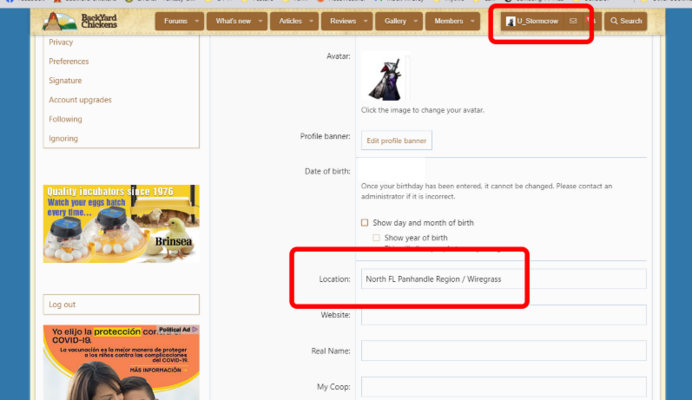This screenshot has height=400, width=692.
Task: Focus the My Coop input field
Action: [504, 387]
